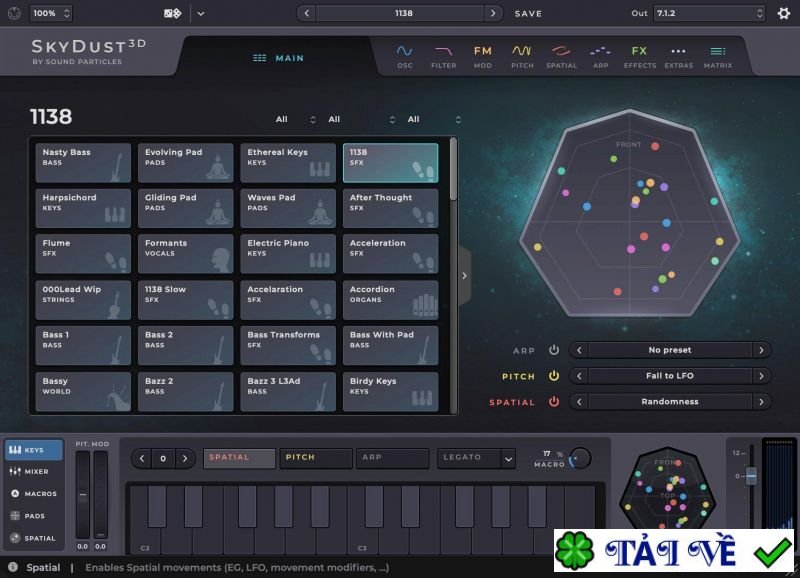Click the PIT pitch bend strip
The width and height of the screenshot is (800, 578).
point(83,494)
